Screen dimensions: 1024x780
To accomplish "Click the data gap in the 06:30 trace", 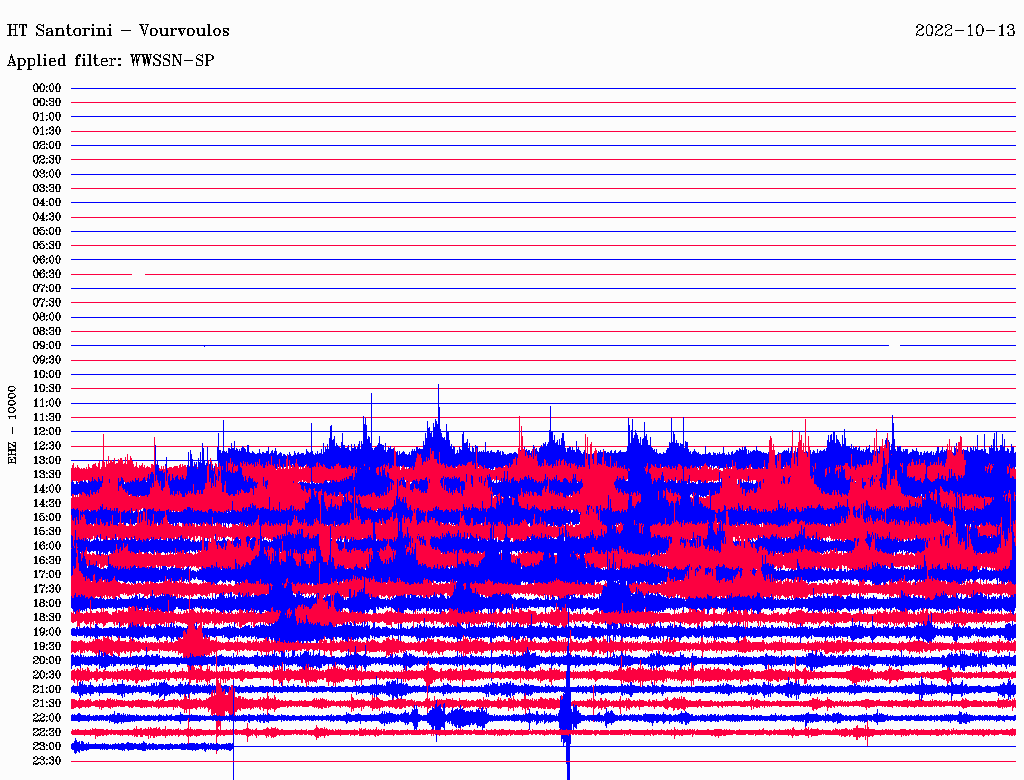I will [x=138, y=274].
